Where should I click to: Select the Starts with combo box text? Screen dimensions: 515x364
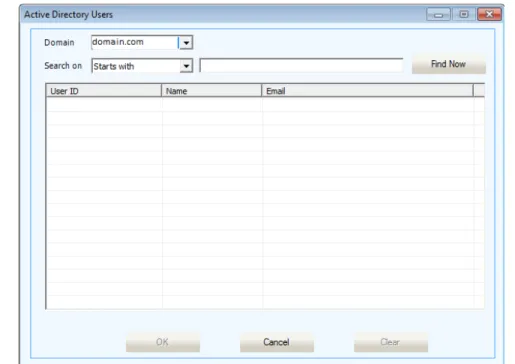point(114,66)
